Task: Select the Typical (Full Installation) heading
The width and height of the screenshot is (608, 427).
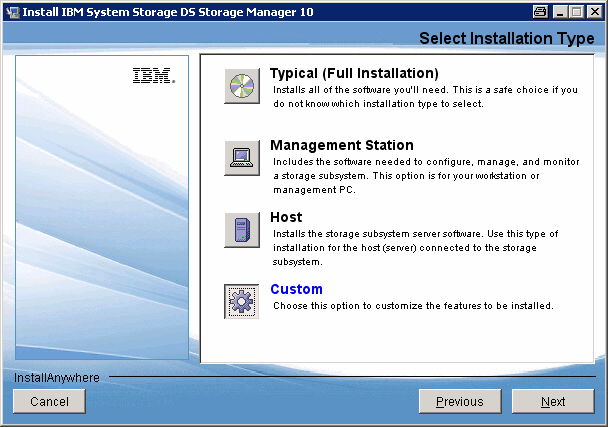Action: (x=354, y=73)
